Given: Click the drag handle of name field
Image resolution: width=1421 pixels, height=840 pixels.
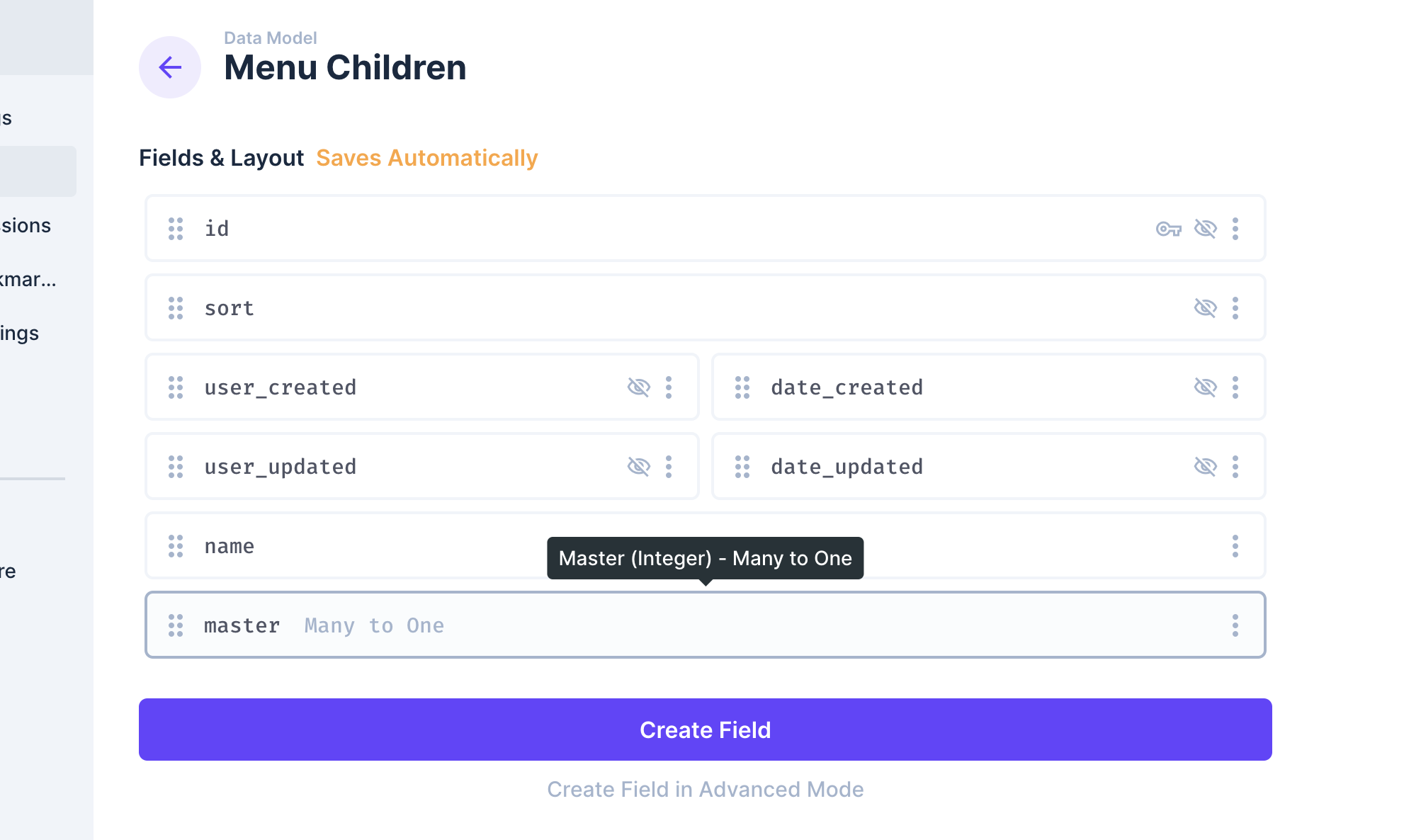Looking at the screenshot, I should click(x=176, y=546).
